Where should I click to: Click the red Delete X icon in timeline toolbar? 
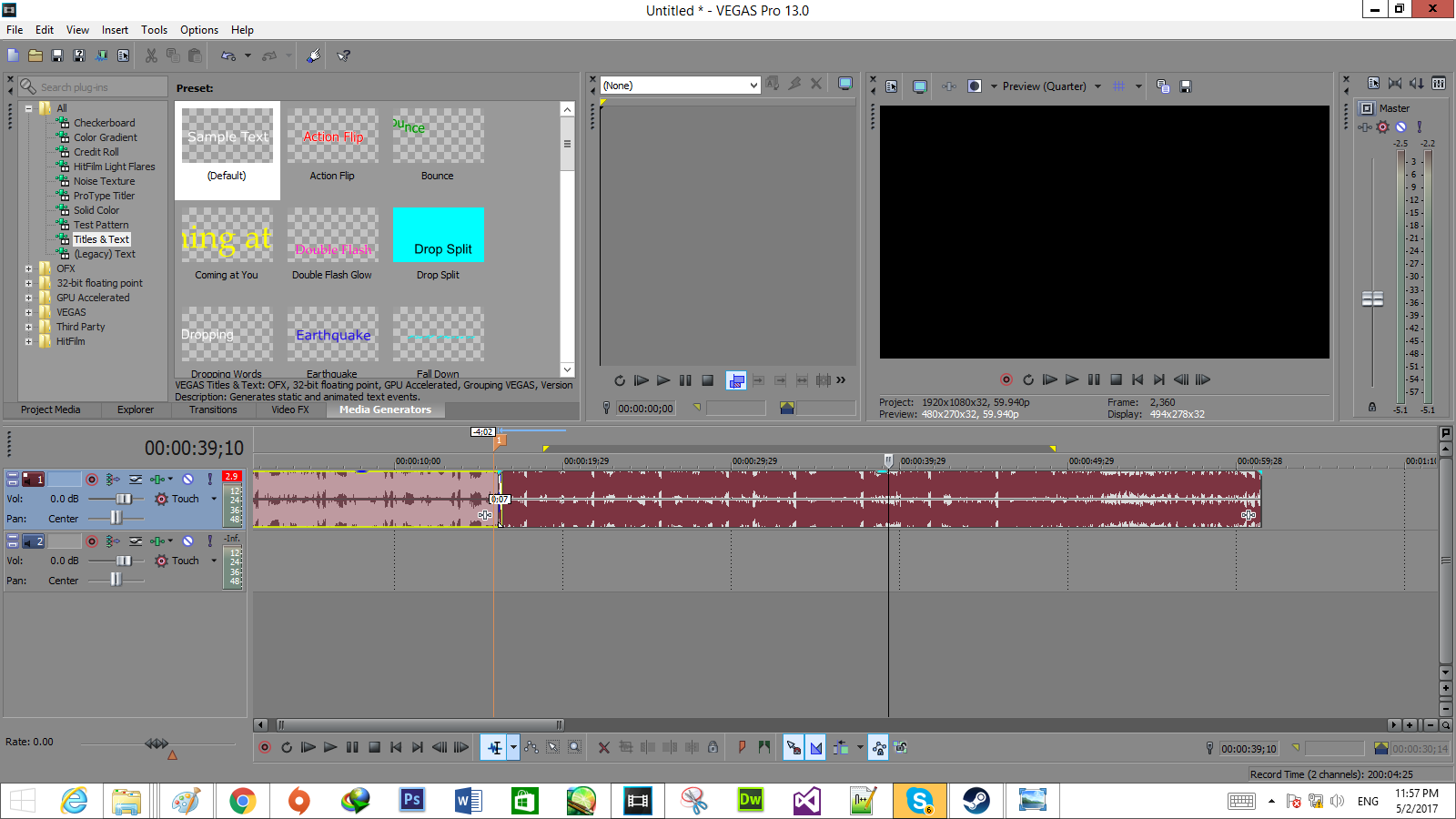[x=604, y=747]
